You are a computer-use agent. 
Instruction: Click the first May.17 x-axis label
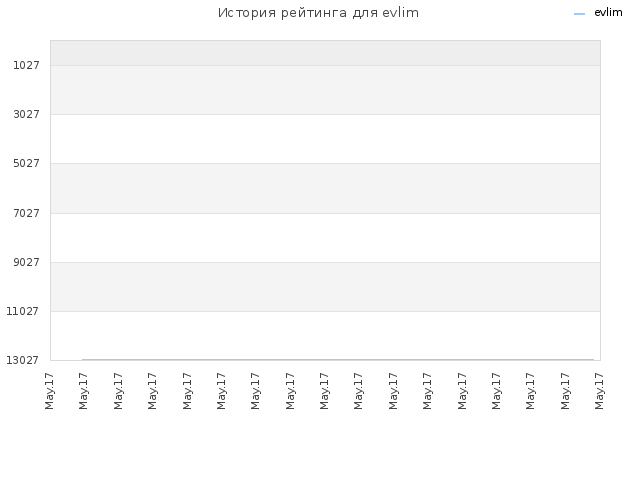pos(49,391)
